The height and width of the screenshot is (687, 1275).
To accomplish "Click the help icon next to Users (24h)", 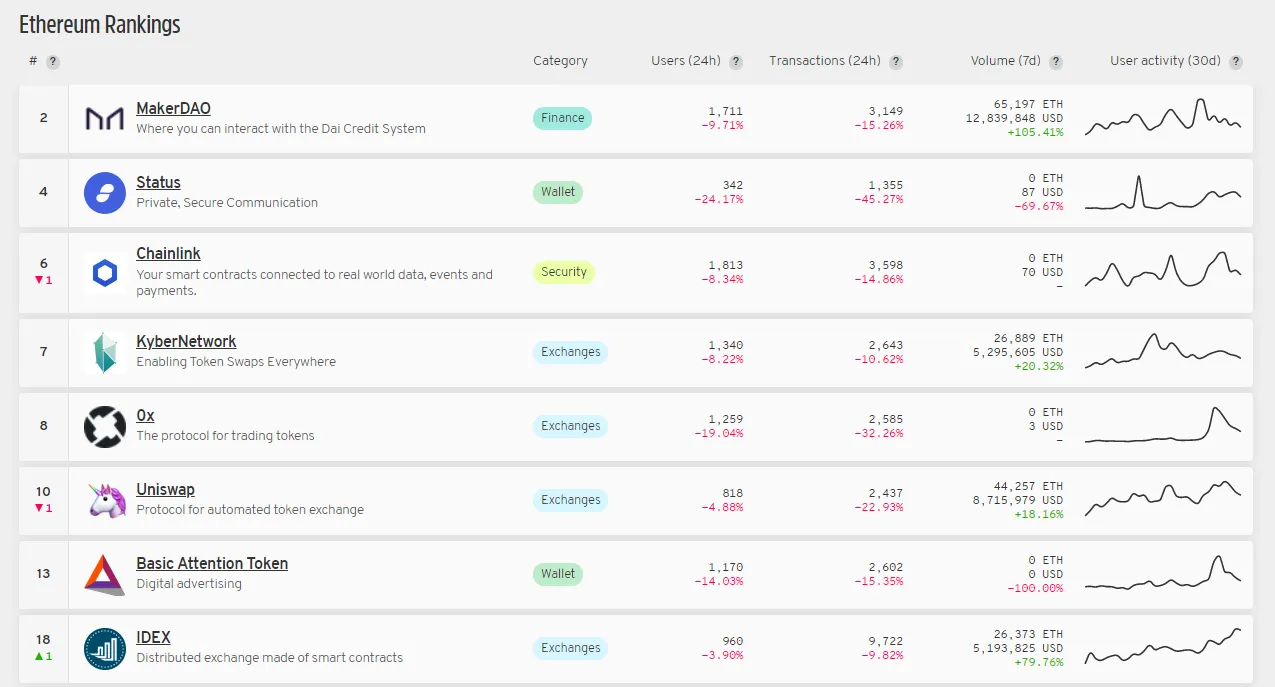I will (x=736, y=62).
